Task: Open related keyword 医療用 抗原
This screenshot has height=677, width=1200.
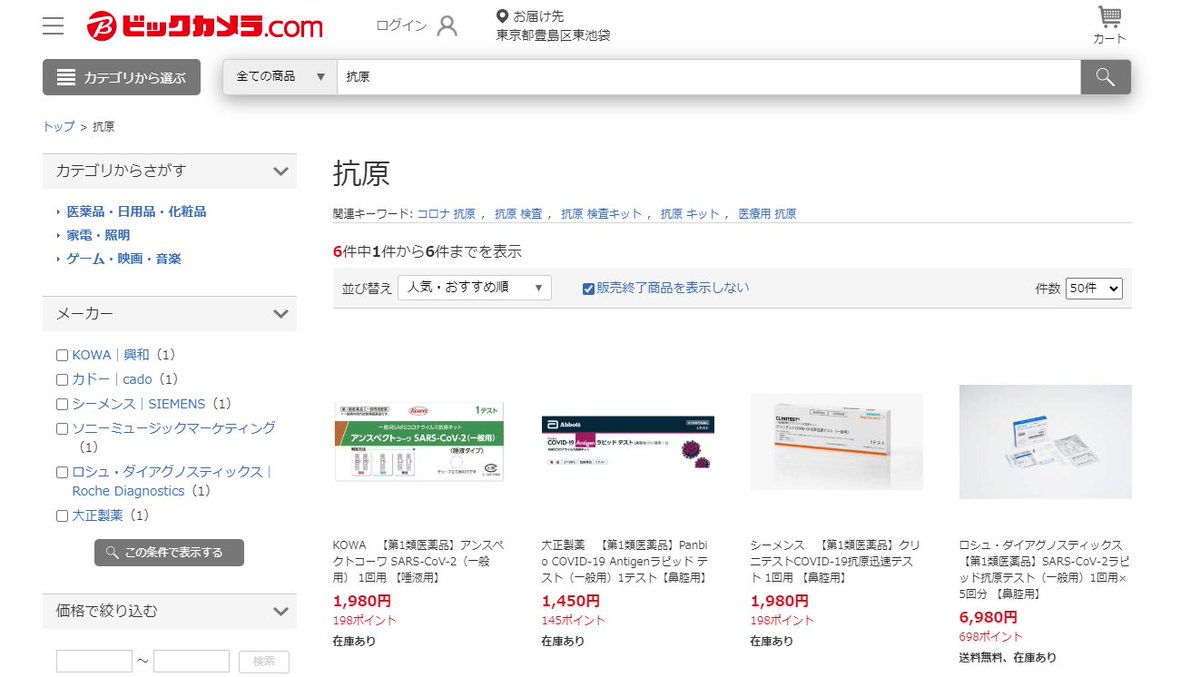Action: point(767,214)
